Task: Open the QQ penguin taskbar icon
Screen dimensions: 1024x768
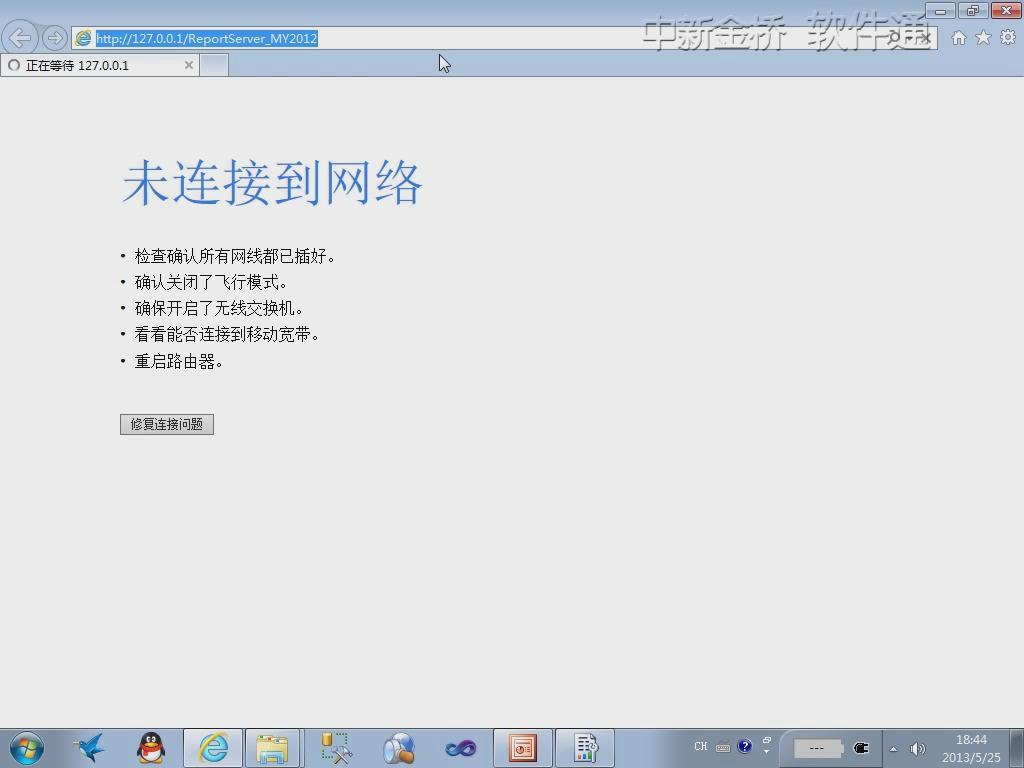Action: point(151,748)
